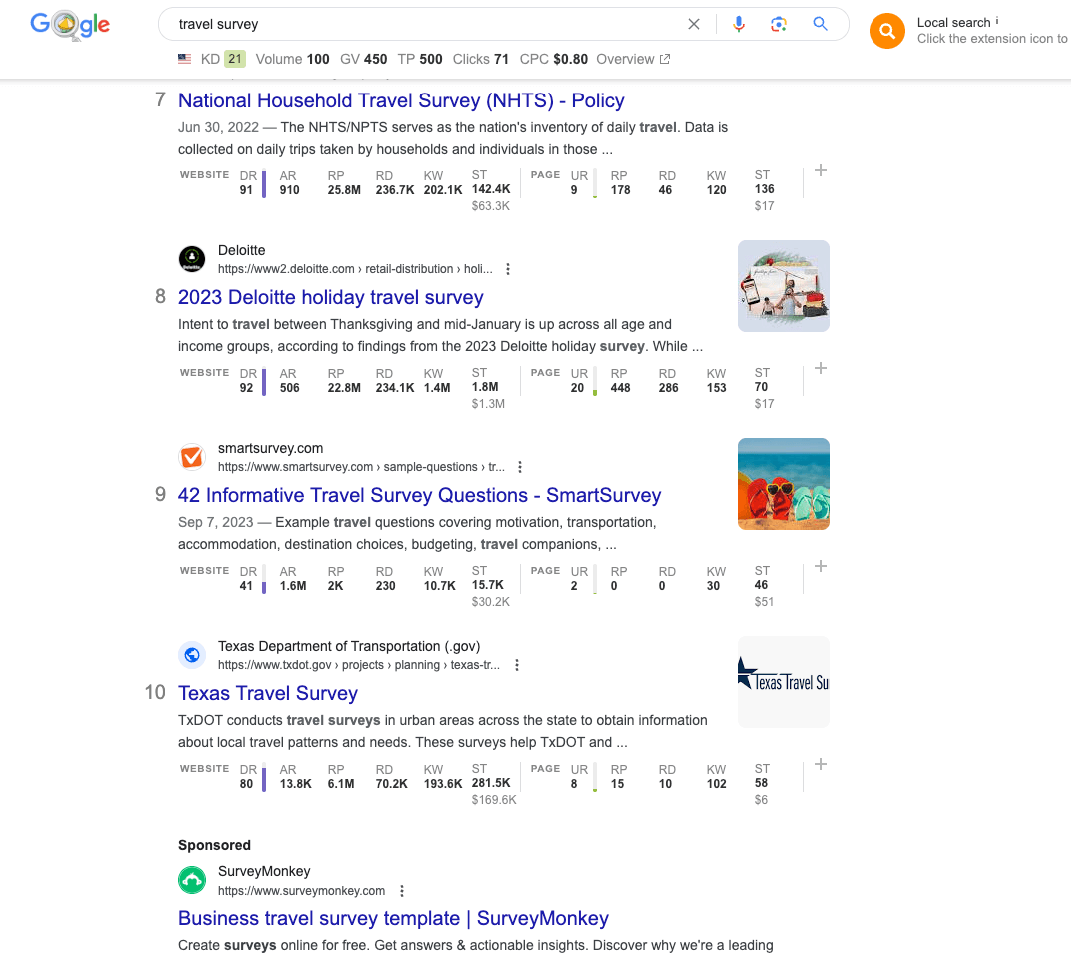This screenshot has width=1071, height=954.
Task: Click inside the travel survey search field
Action: (420, 23)
